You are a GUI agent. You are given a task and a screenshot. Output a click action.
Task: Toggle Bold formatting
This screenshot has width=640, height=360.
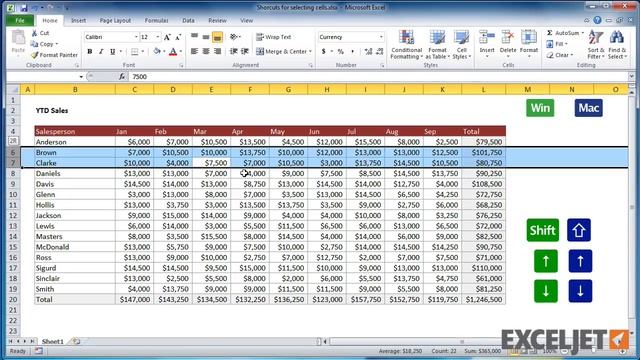[90, 51]
